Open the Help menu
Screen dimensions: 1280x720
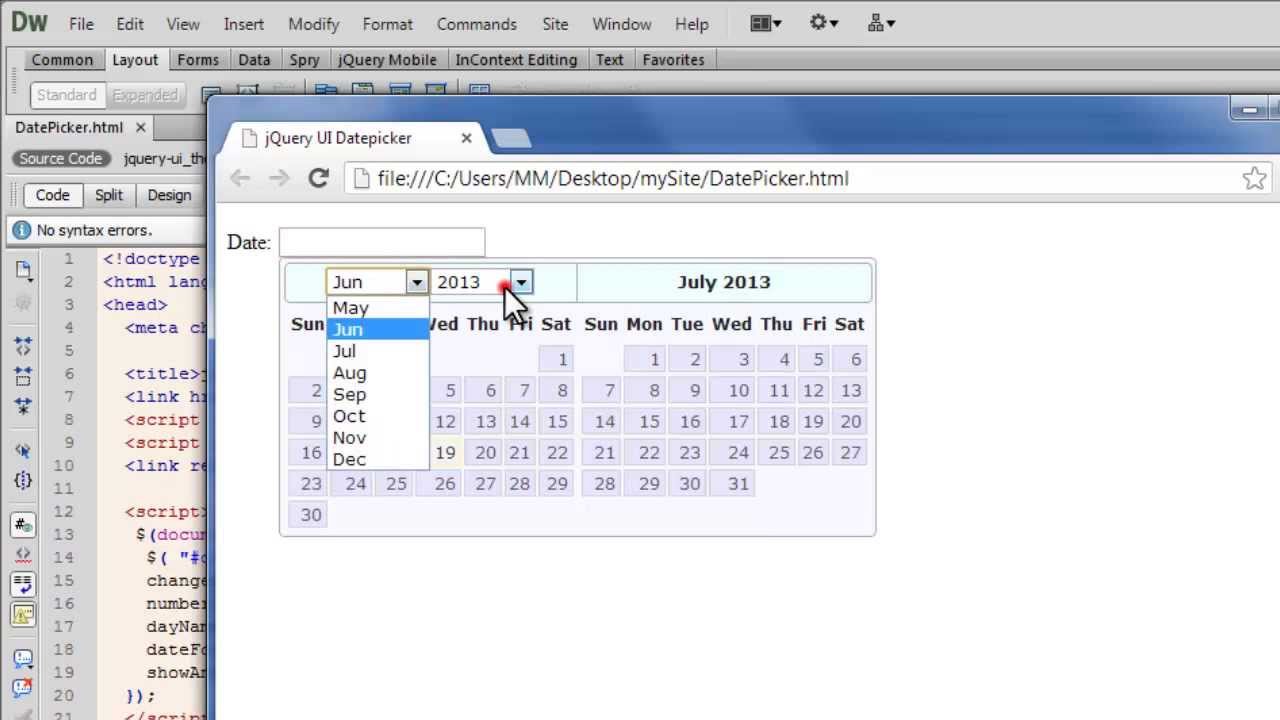(692, 23)
